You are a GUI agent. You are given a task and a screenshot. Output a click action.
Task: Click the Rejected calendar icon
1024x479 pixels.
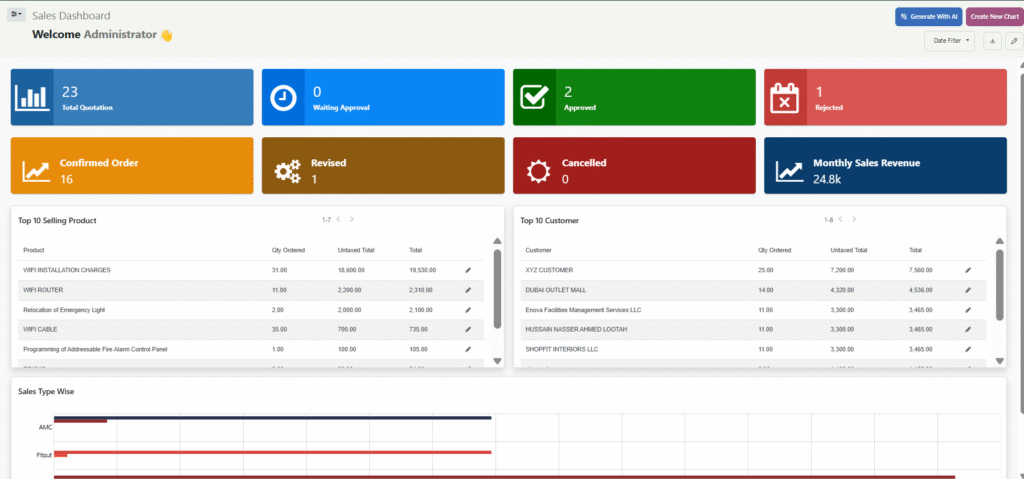click(x=786, y=97)
